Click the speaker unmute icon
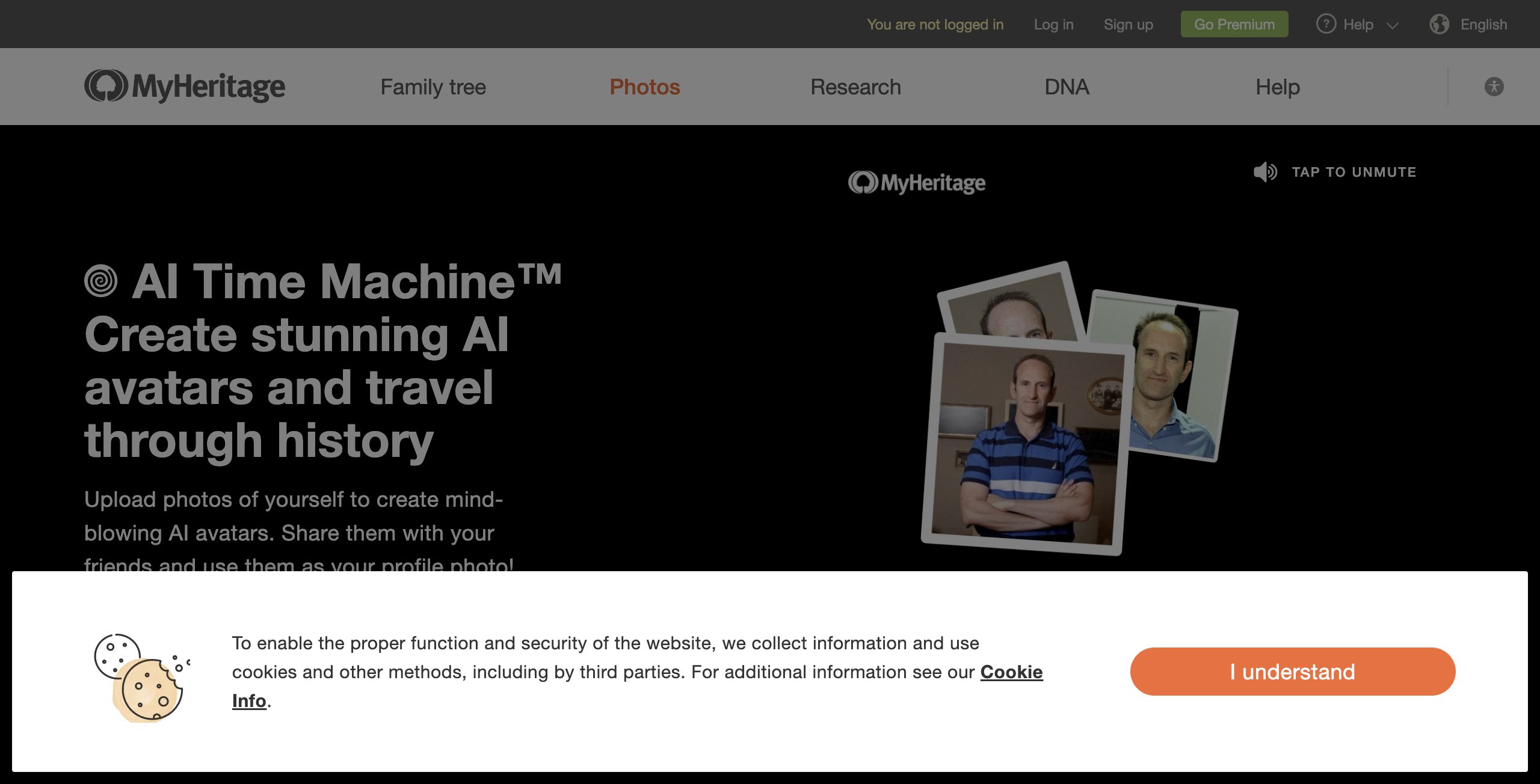This screenshot has height=784, width=1540. pos(1265,172)
